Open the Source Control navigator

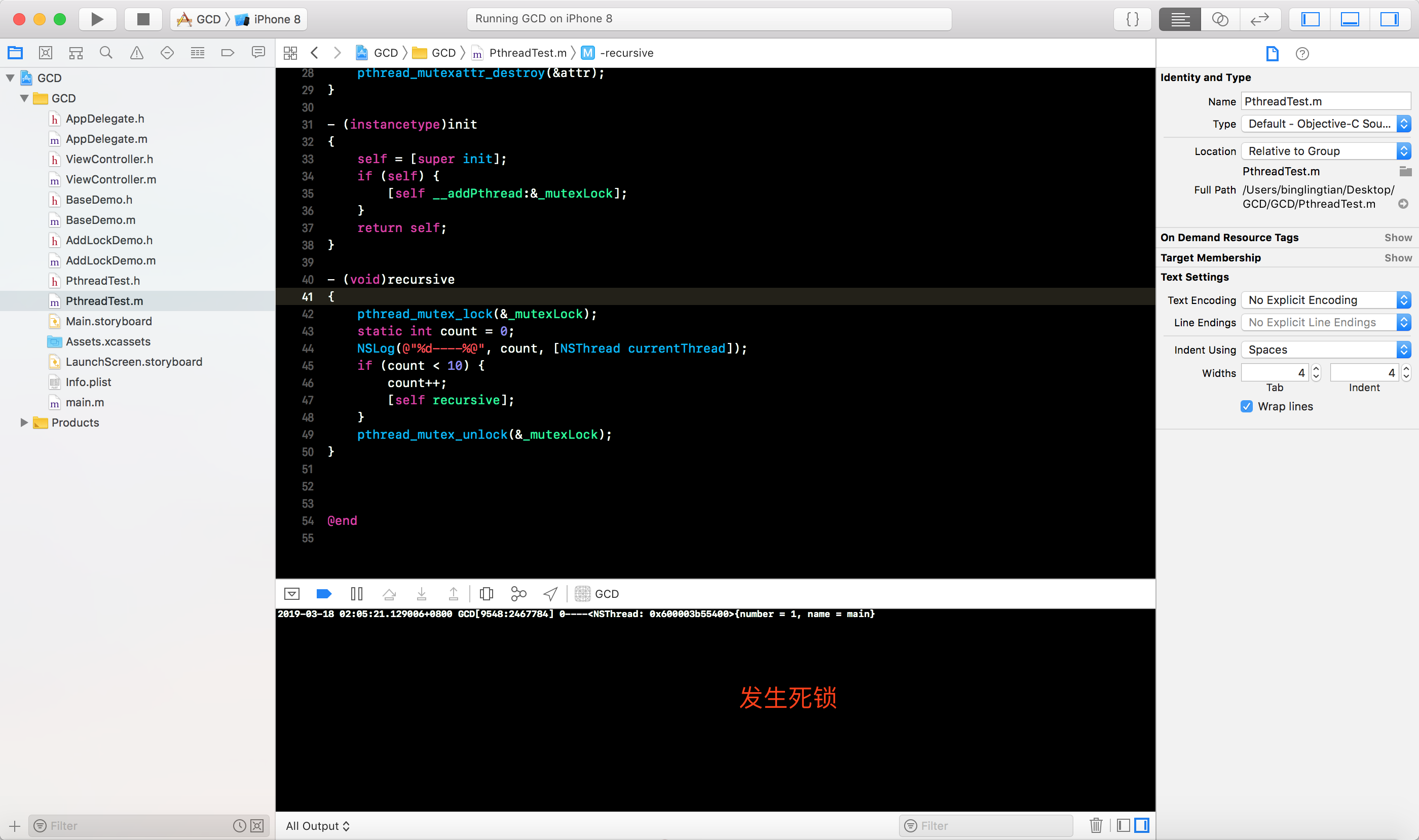click(x=45, y=53)
